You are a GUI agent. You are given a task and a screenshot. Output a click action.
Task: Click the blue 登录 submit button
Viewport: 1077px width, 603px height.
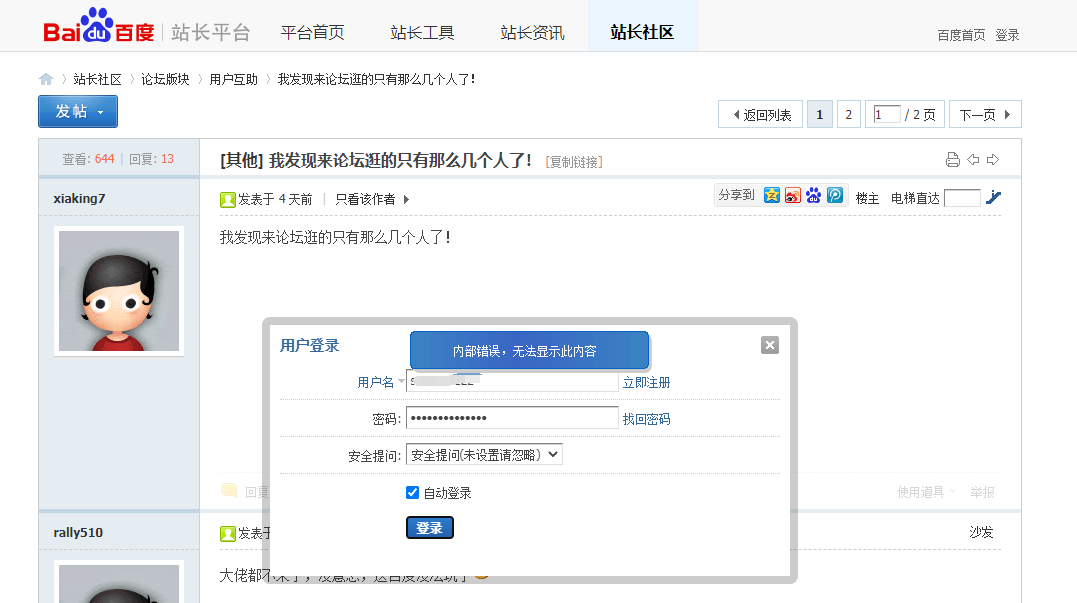pos(429,527)
